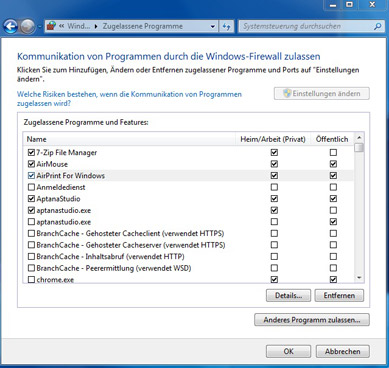The height and width of the screenshot is (368, 389).
Task: Select the Zugelassene Programme breadcrumb
Action: pos(142,26)
